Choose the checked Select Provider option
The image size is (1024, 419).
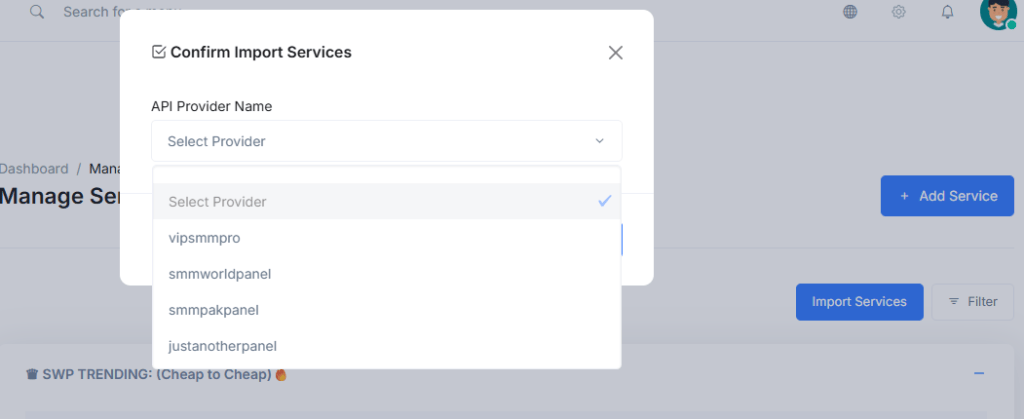(x=386, y=202)
